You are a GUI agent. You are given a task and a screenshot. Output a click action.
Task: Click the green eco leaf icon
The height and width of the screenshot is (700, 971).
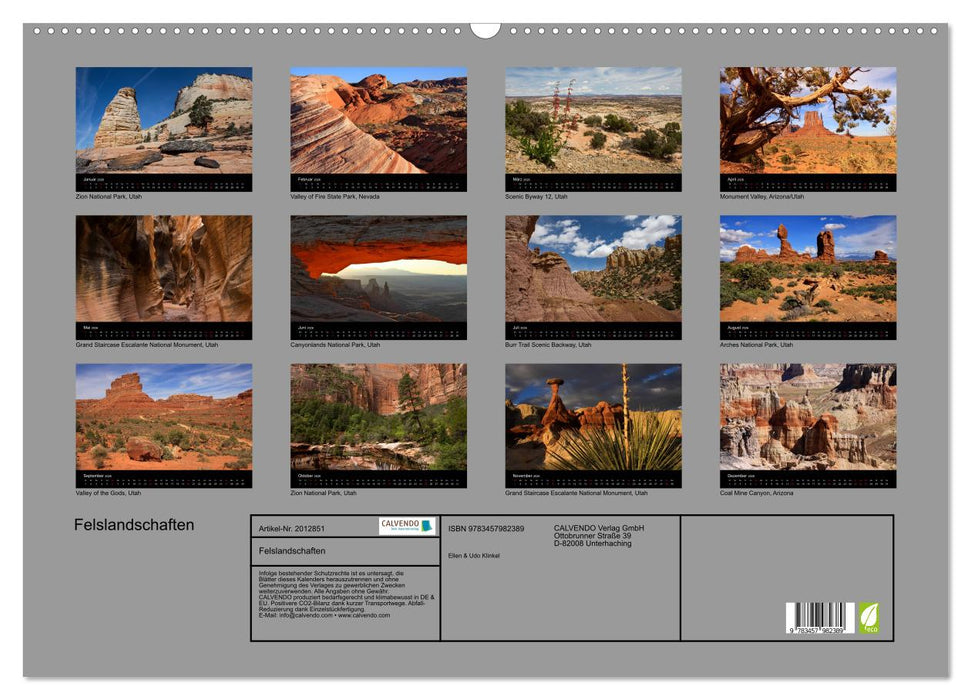coord(869,617)
